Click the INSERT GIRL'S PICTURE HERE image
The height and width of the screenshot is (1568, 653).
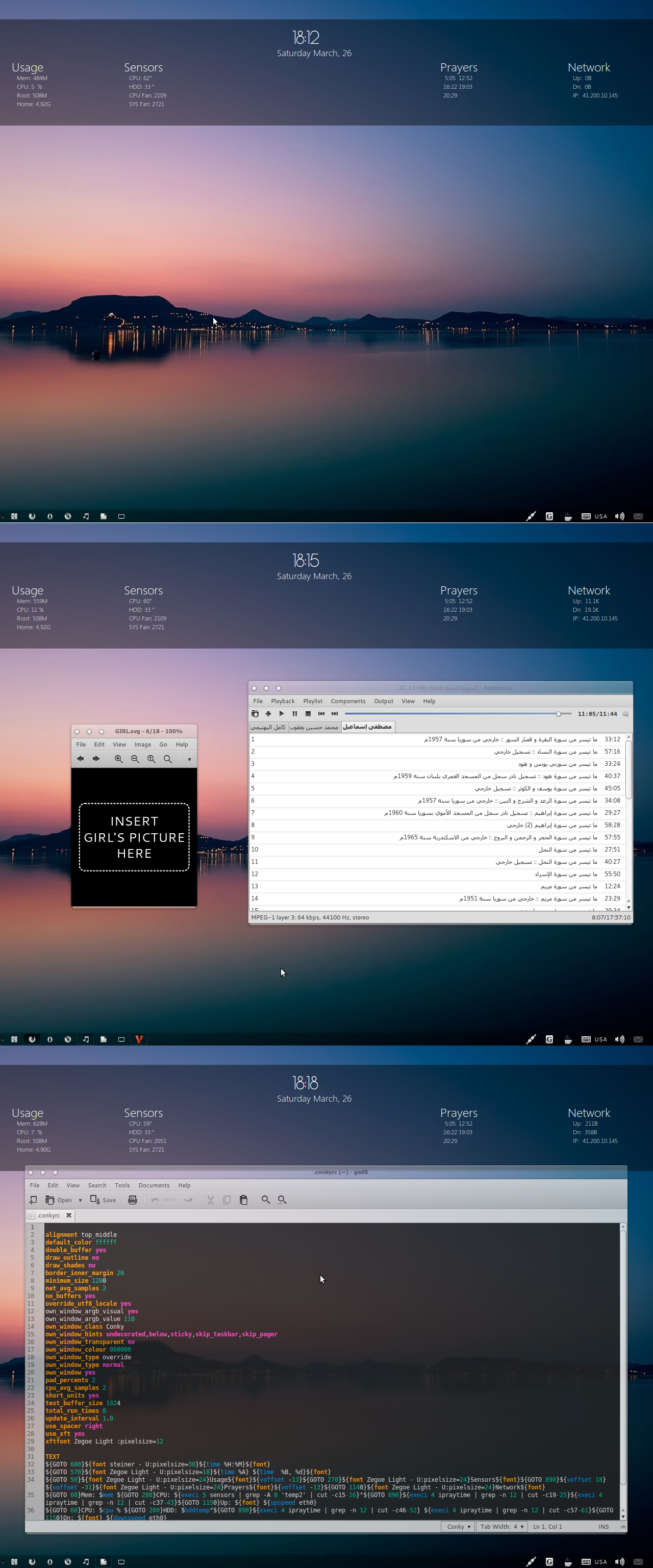(x=135, y=837)
